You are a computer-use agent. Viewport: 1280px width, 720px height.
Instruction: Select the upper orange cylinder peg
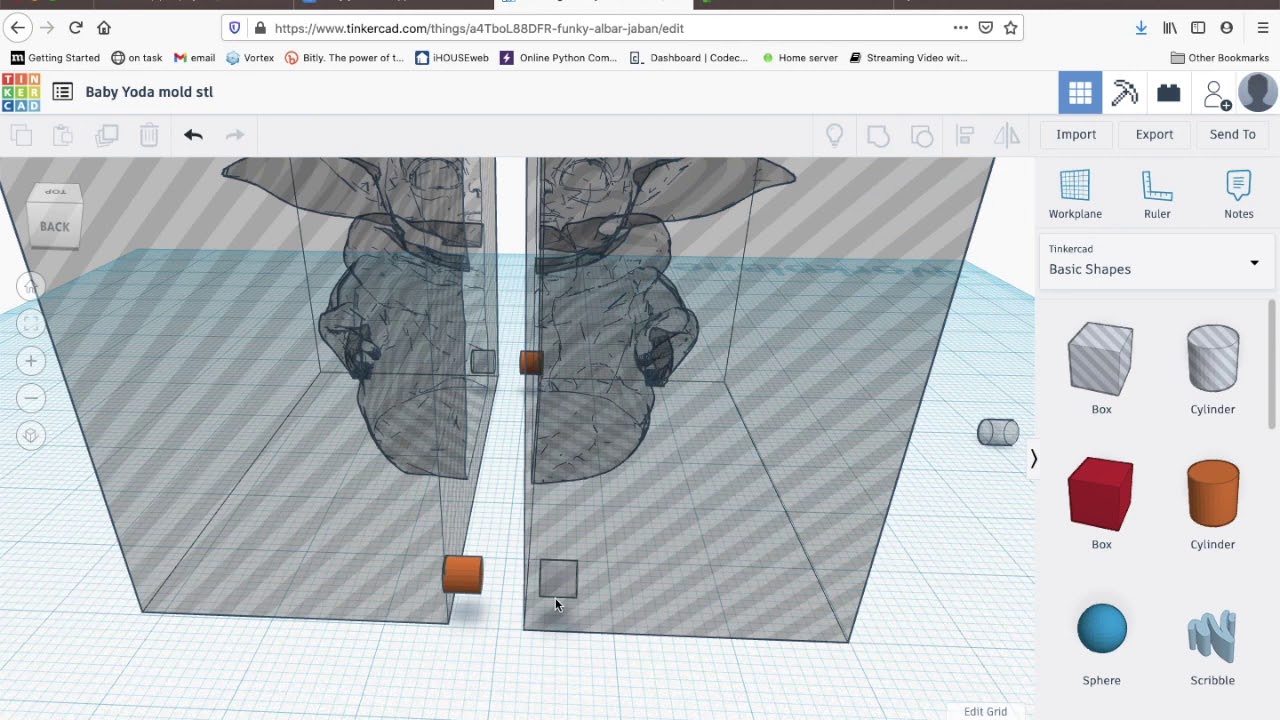pos(531,362)
